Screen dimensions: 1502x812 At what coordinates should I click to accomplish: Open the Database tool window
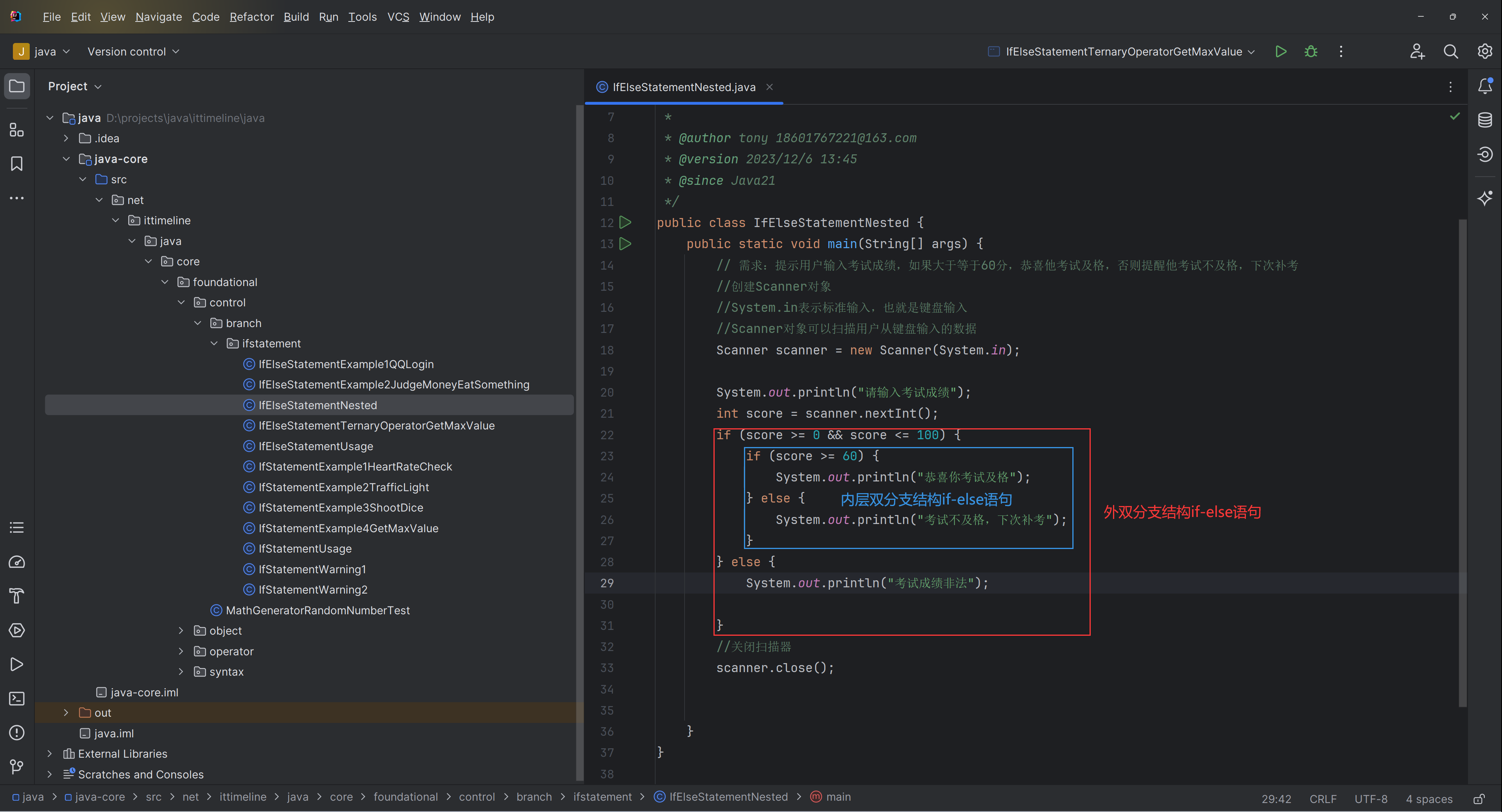[1484, 120]
